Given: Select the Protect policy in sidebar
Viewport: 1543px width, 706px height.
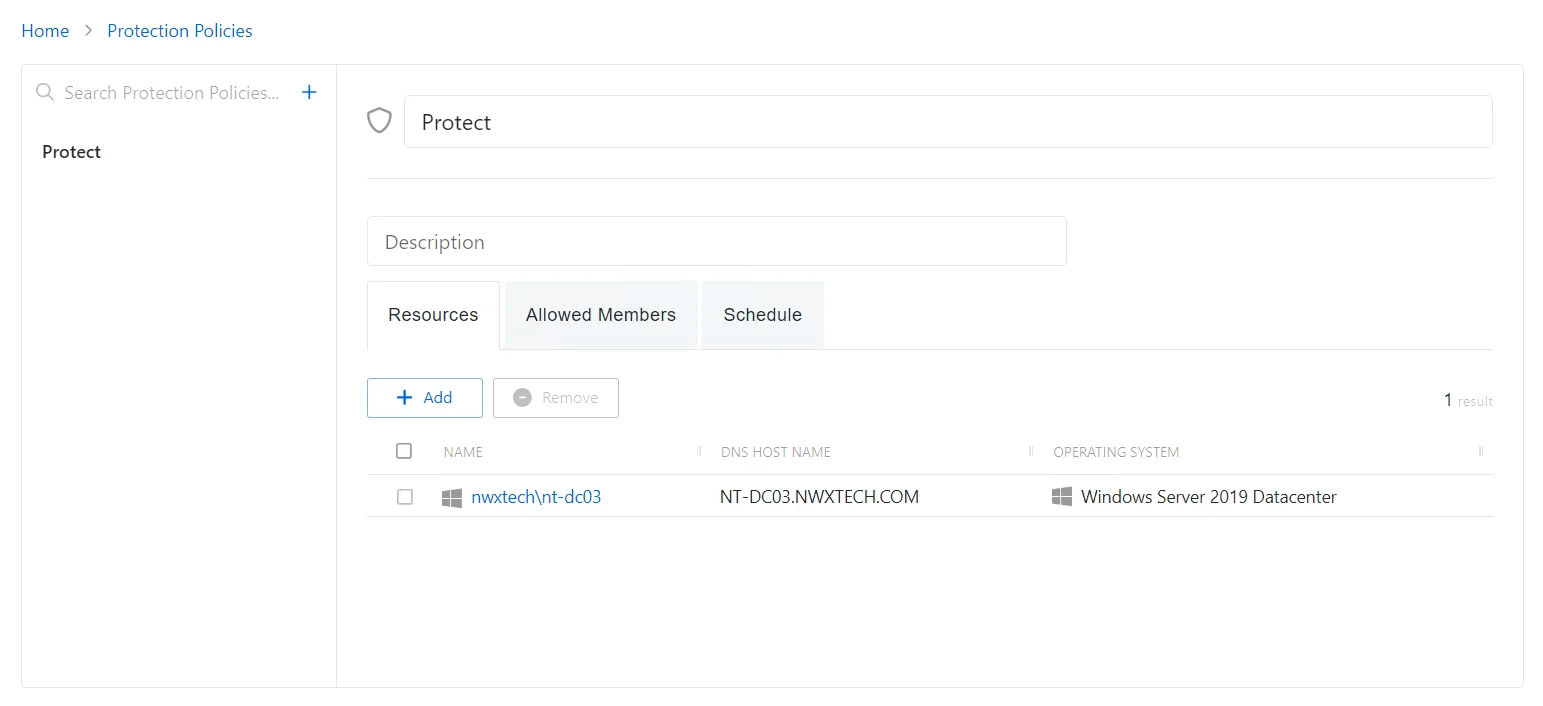Looking at the screenshot, I should coord(71,152).
